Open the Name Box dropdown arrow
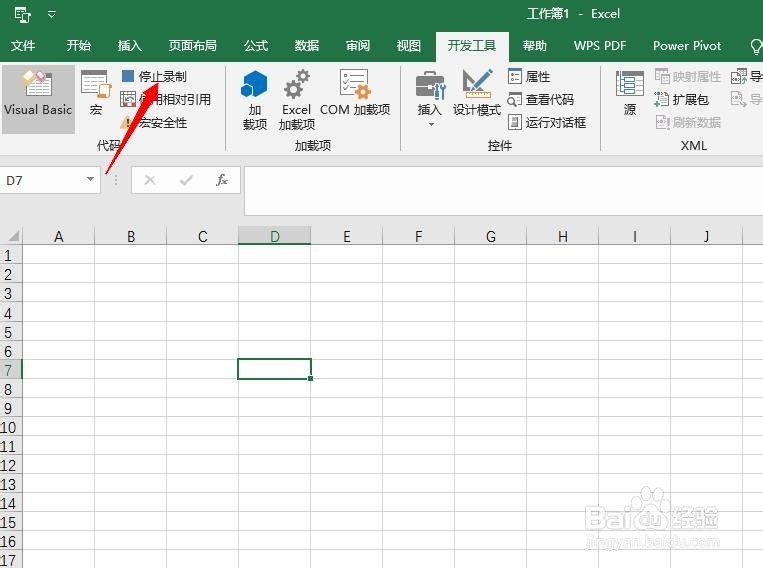The image size is (763, 568). pyautogui.click(x=91, y=179)
